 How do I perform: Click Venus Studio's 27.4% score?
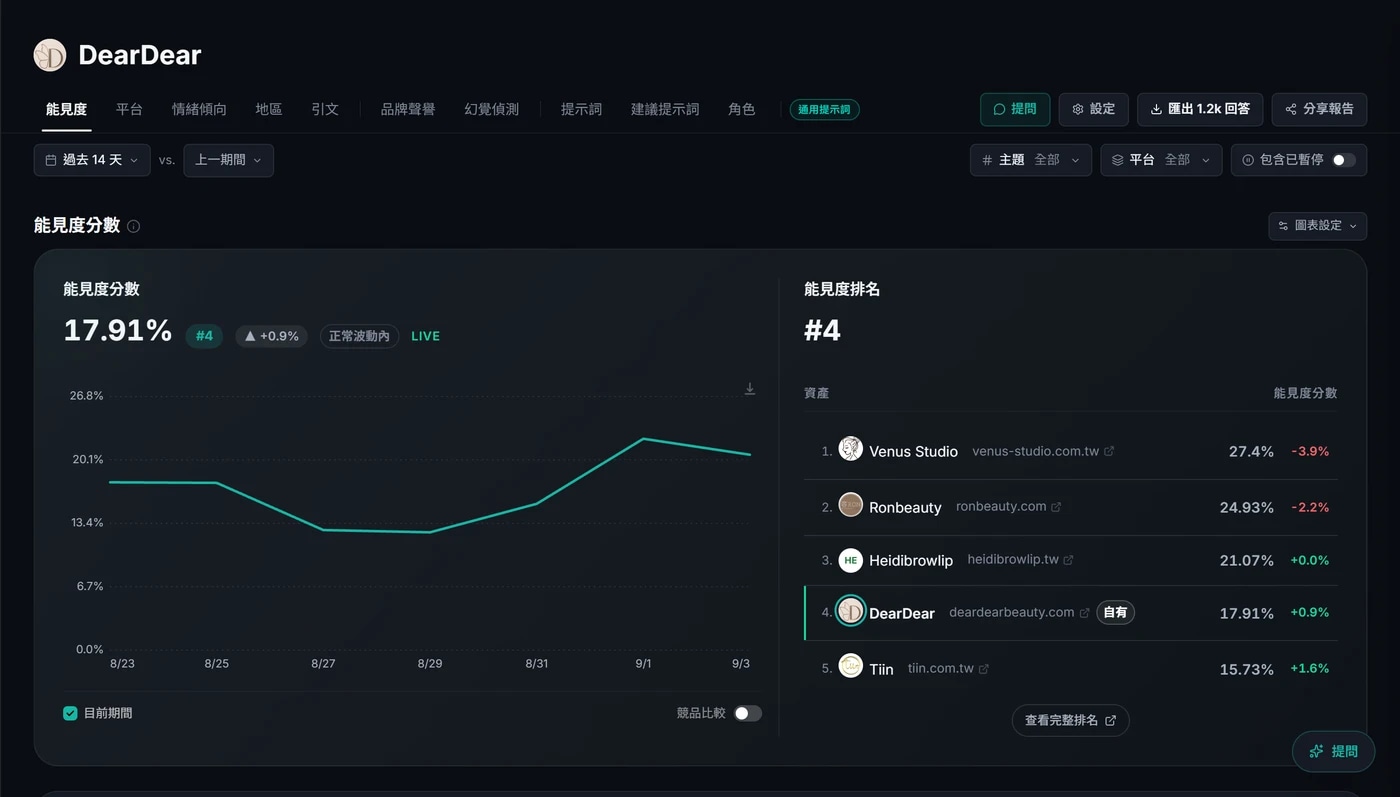pyautogui.click(x=1251, y=452)
